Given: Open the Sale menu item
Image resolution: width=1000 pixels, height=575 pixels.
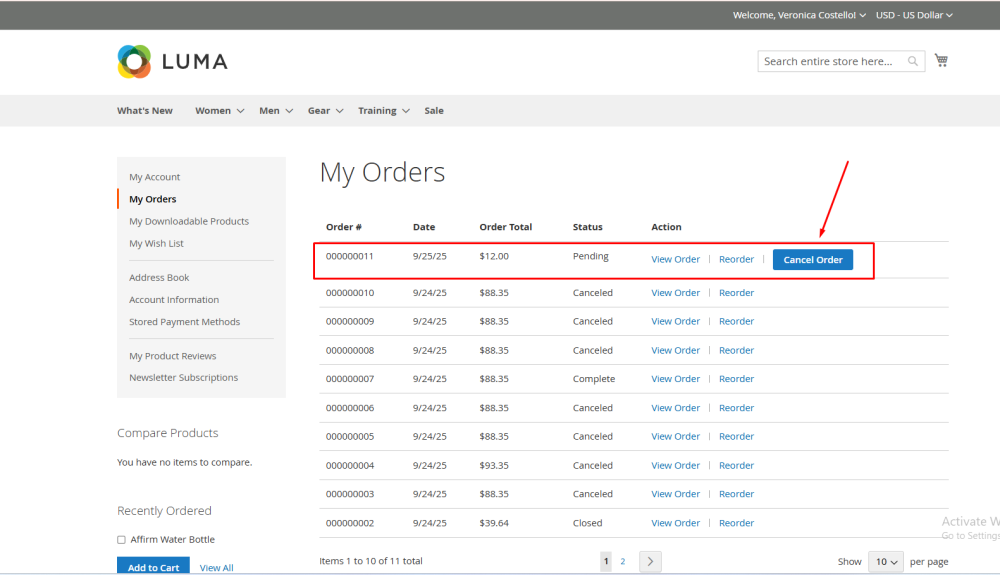Looking at the screenshot, I should coord(434,111).
